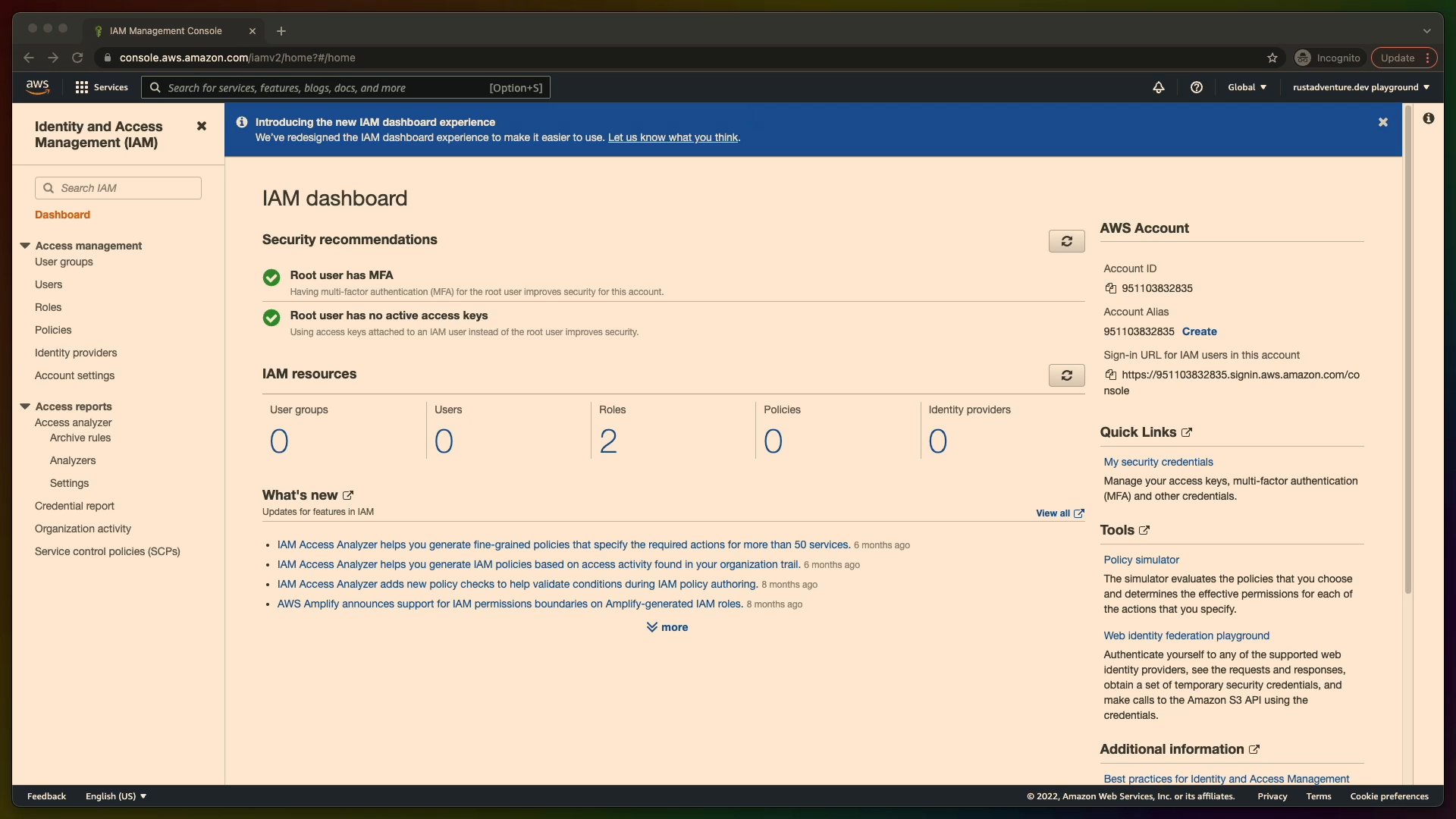Open the Tools external link icon
1456x819 pixels.
[1144, 530]
